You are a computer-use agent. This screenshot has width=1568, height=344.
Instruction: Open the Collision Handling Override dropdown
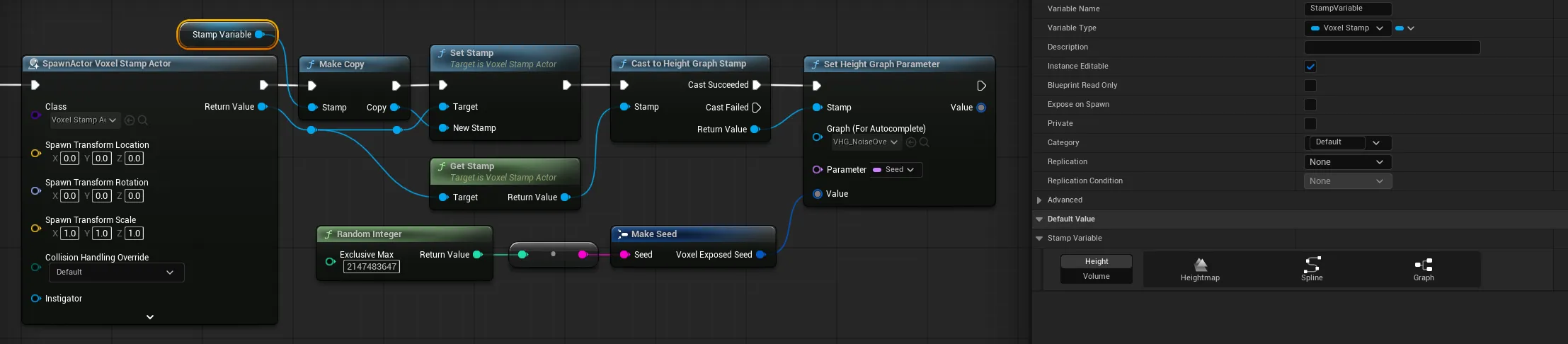[116, 273]
